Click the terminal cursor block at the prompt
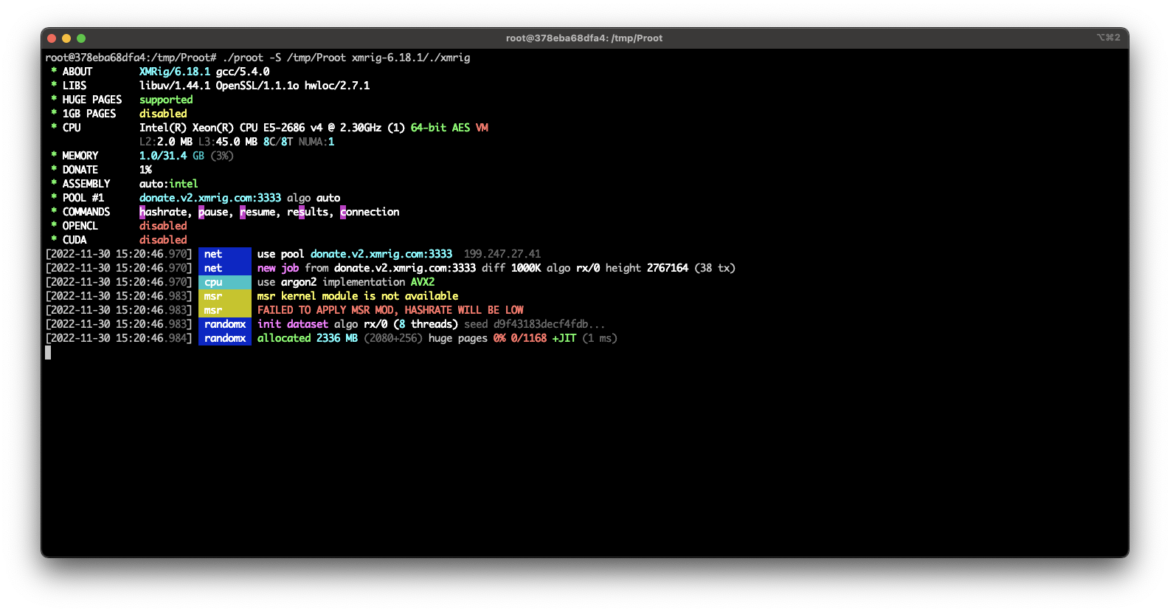This screenshot has height=612, width=1170. coord(48,352)
